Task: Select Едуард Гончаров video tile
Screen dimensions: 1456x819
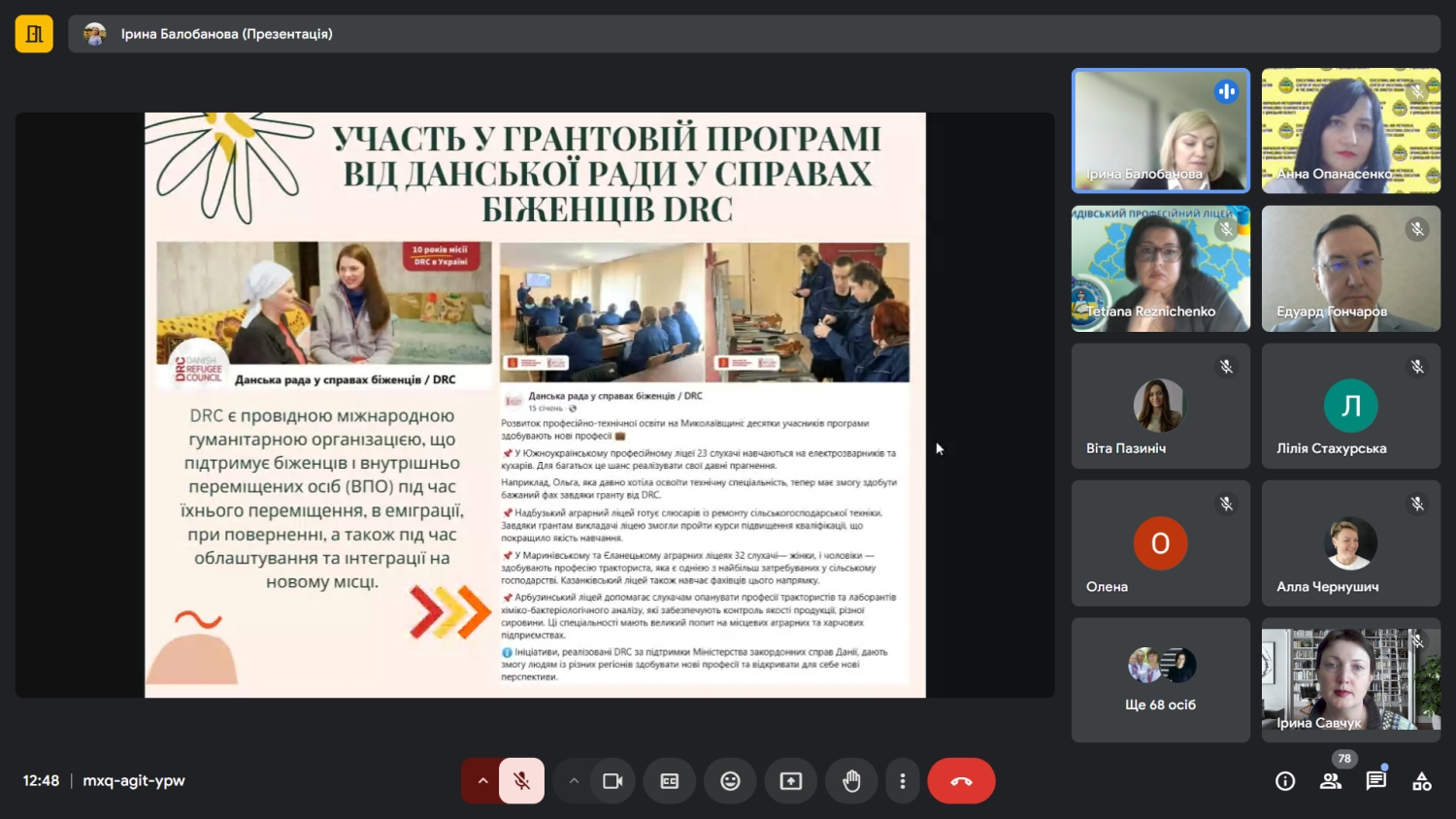Action: tap(1351, 269)
